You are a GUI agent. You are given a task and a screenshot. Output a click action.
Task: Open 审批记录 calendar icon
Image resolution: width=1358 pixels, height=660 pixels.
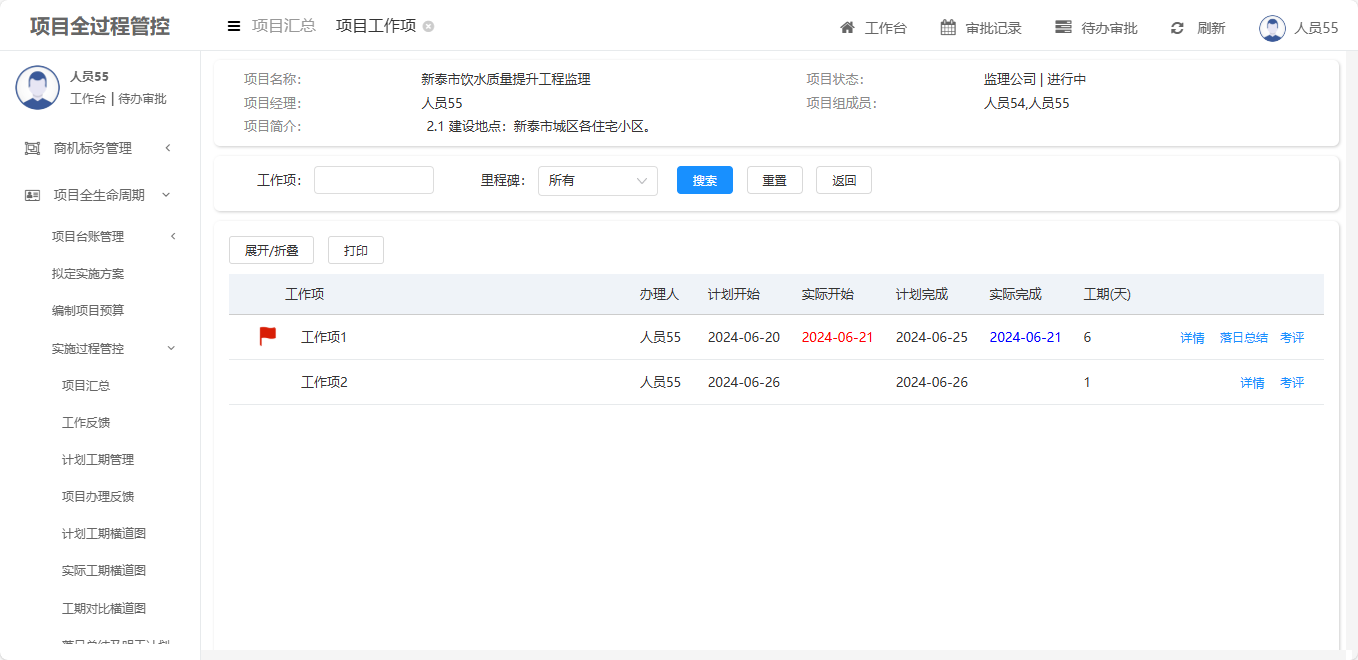[948, 28]
